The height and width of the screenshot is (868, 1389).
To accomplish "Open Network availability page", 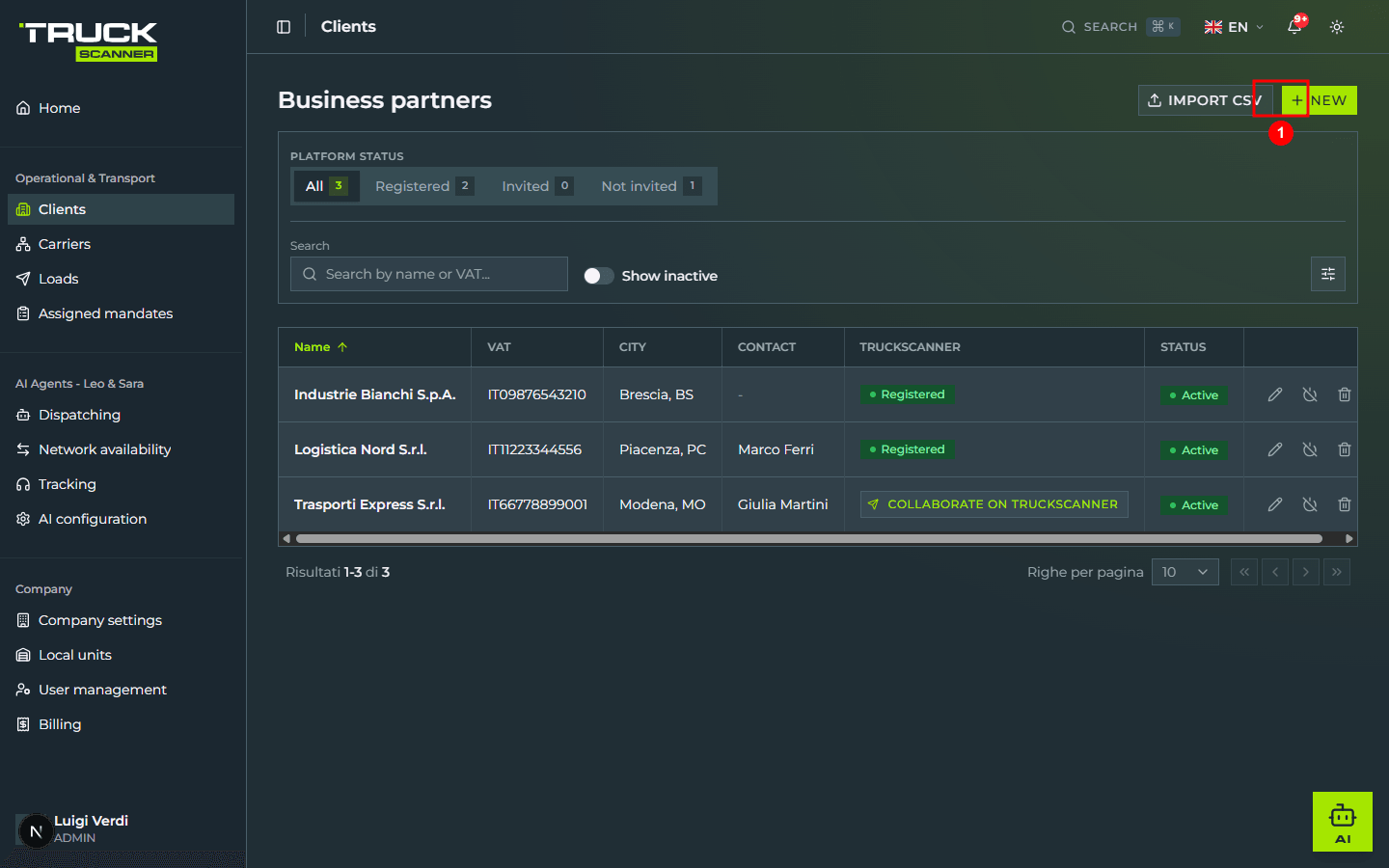I will coord(121,449).
